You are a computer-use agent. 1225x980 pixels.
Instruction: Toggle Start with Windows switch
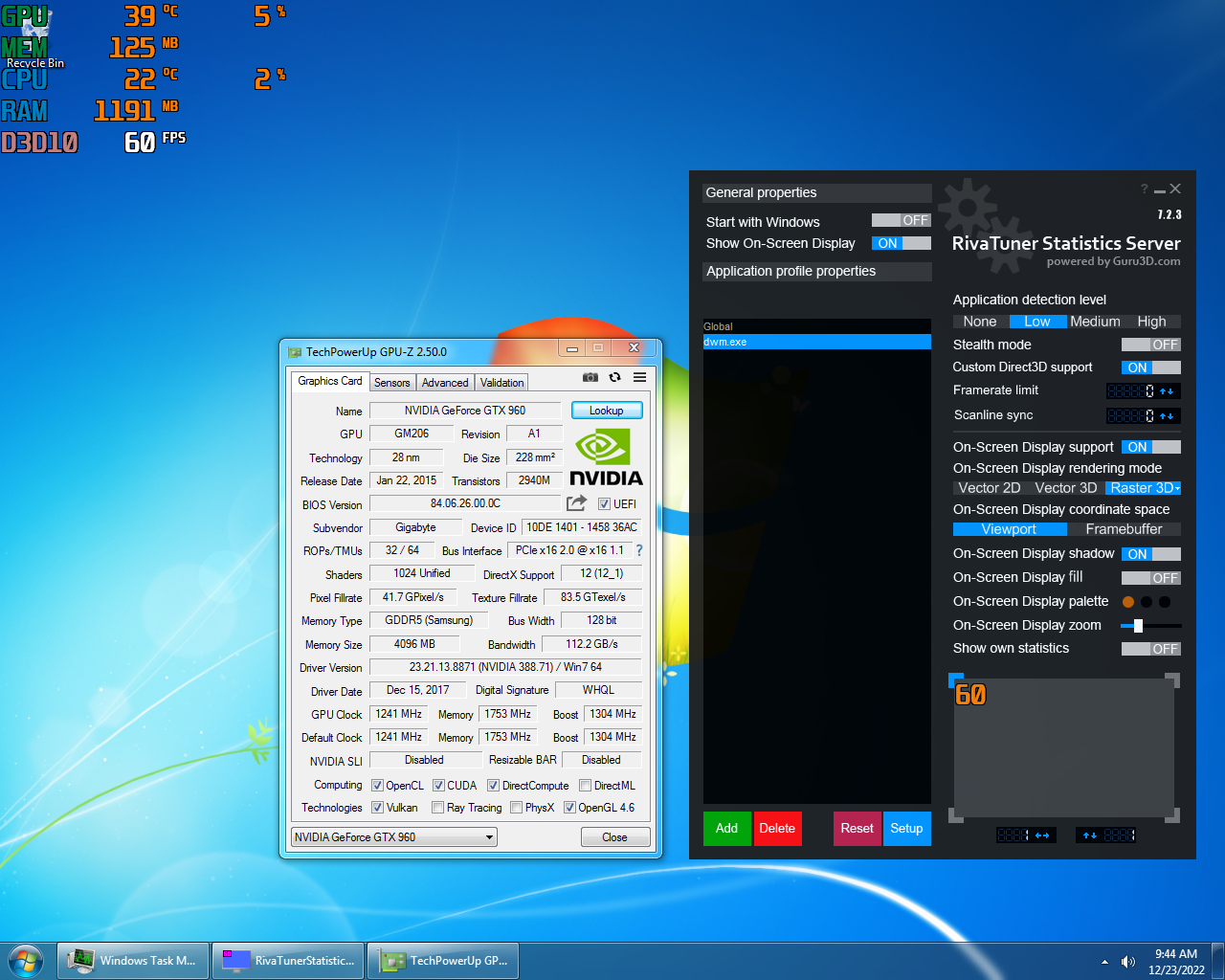click(x=901, y=221)
